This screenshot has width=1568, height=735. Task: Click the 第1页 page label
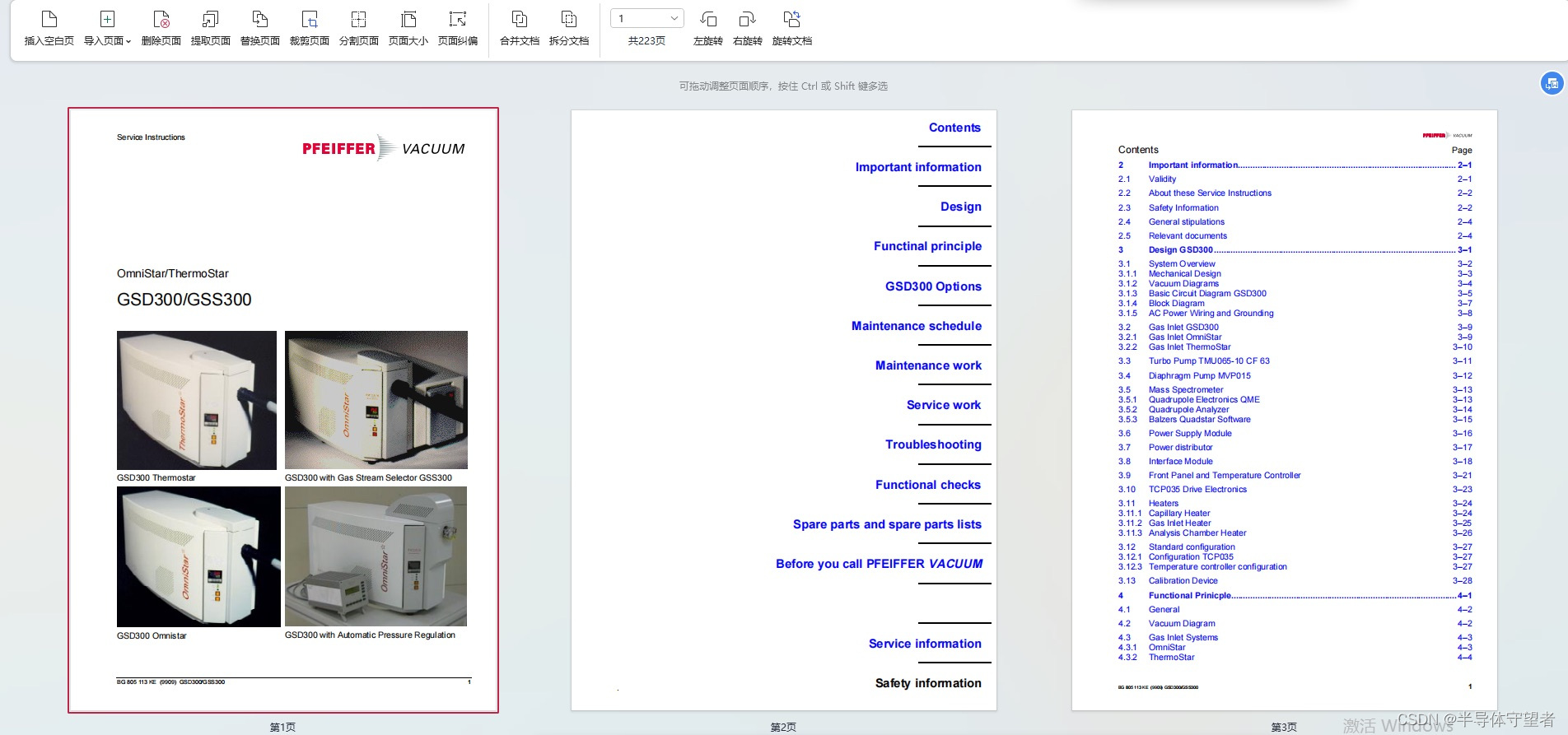[x=282, y=728]
